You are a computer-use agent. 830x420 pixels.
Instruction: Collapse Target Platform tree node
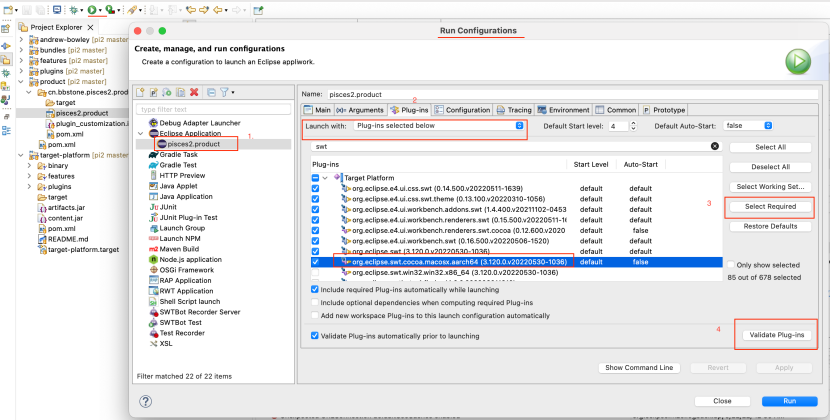(x=326, y=178)
